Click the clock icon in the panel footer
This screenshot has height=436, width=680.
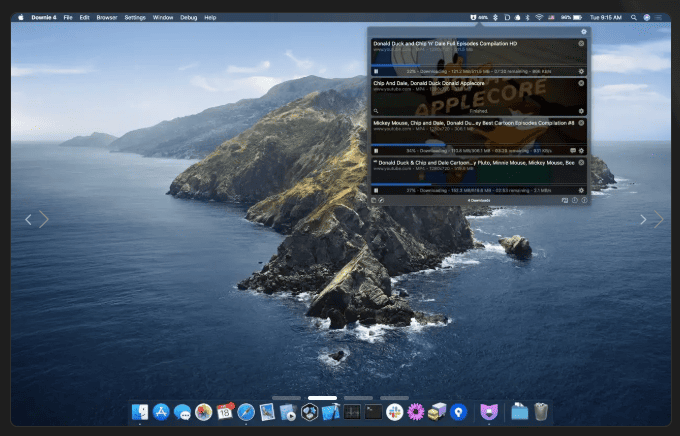(575, 200)
